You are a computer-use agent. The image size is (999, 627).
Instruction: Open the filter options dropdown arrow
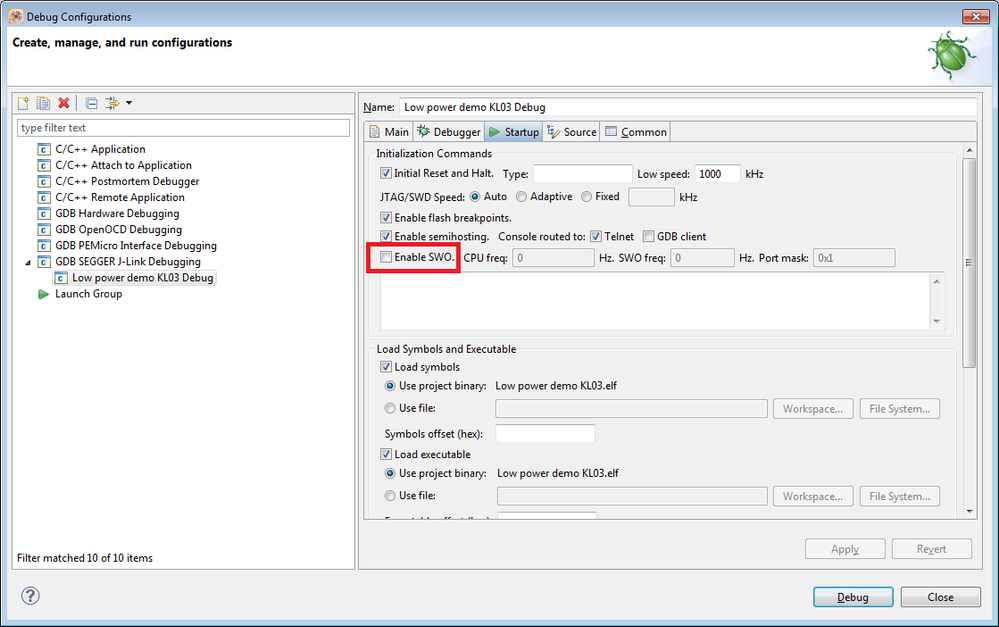[127, 103]
